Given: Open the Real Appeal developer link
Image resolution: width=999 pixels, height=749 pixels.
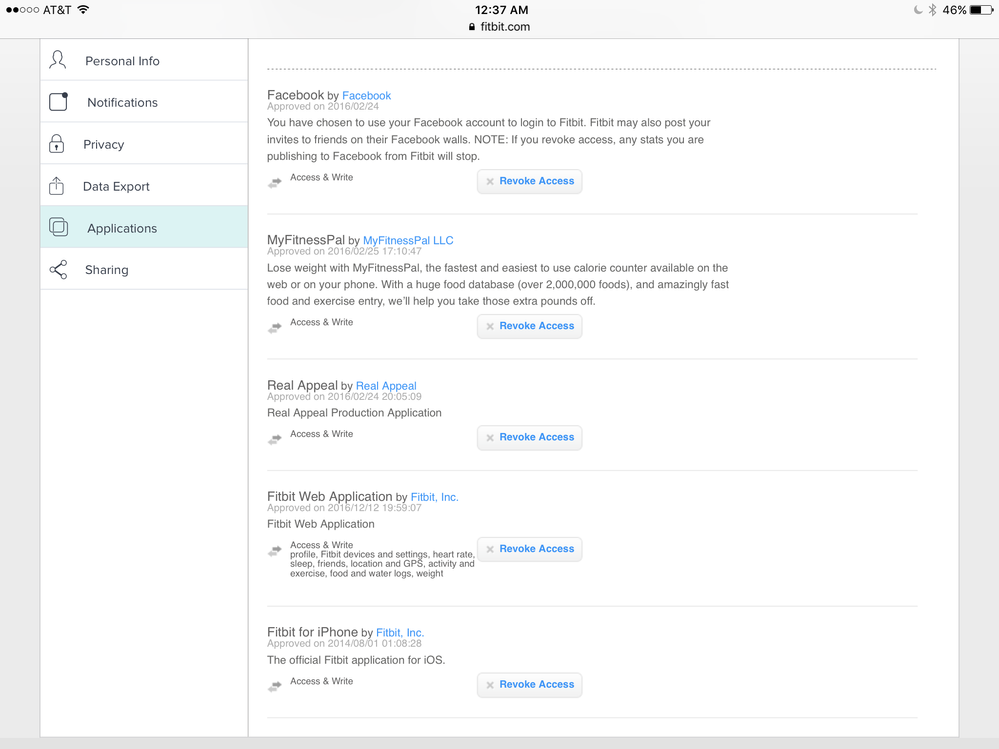Looking at the screenshot, I should [x=386, y=386].
